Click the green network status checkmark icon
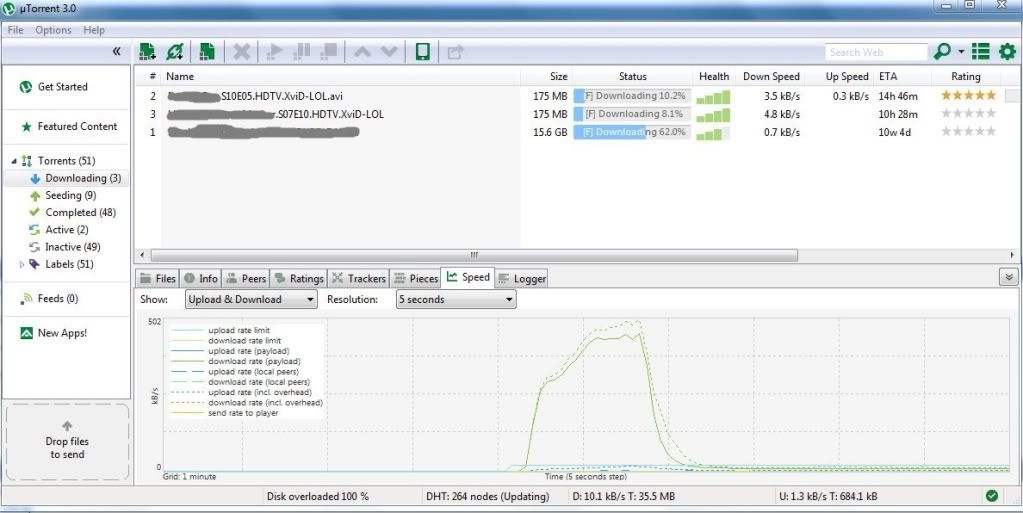Screen dimensions: 1023x513 [992, 496]
